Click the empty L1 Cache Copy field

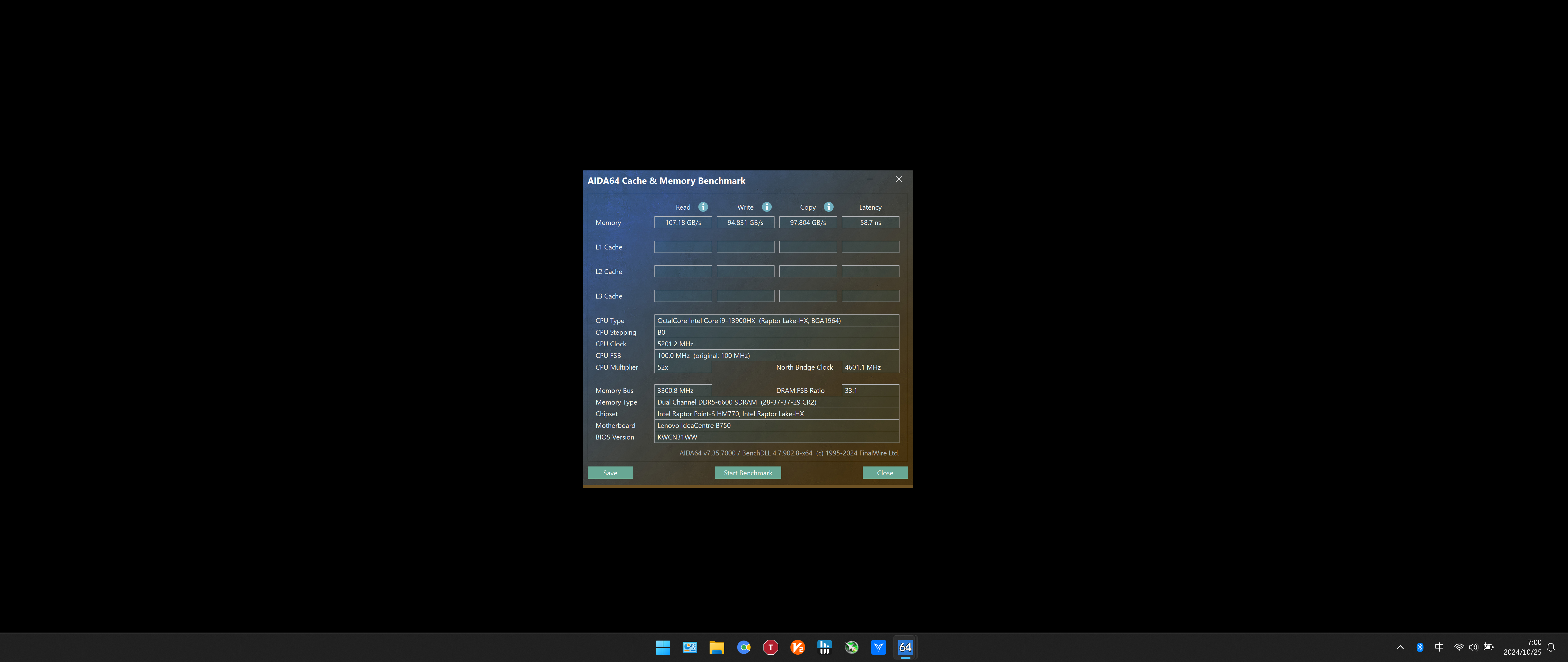pyautogui.click(x=808, y=247)
